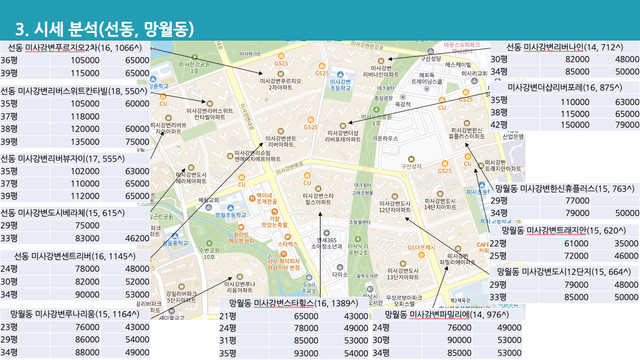The height and width of the screenshot is (360, 640).
Task: Click the 미사강변푸르지오 2차아파트 map marker
Action: click(x=281, y=74)
